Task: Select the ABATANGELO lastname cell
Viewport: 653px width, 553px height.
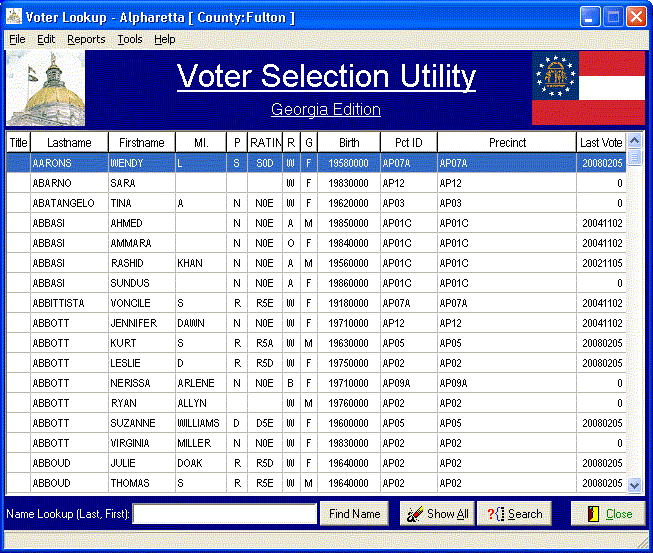Action: click(x=69, y=203)
